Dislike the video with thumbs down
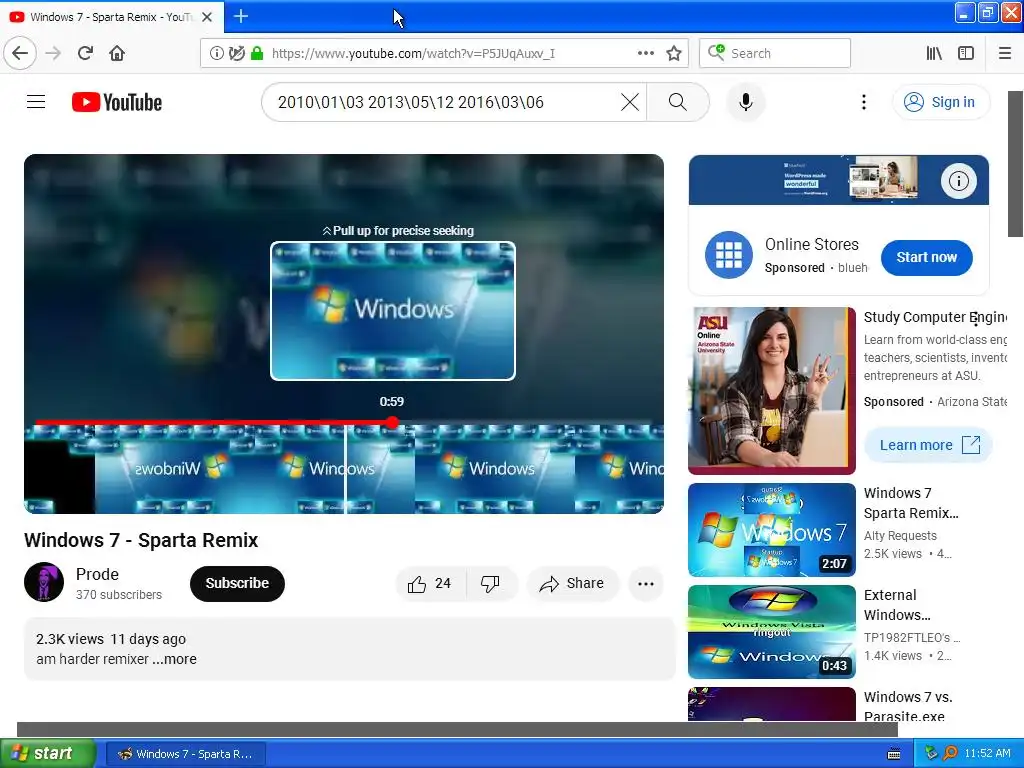 (x=490, y=583)
